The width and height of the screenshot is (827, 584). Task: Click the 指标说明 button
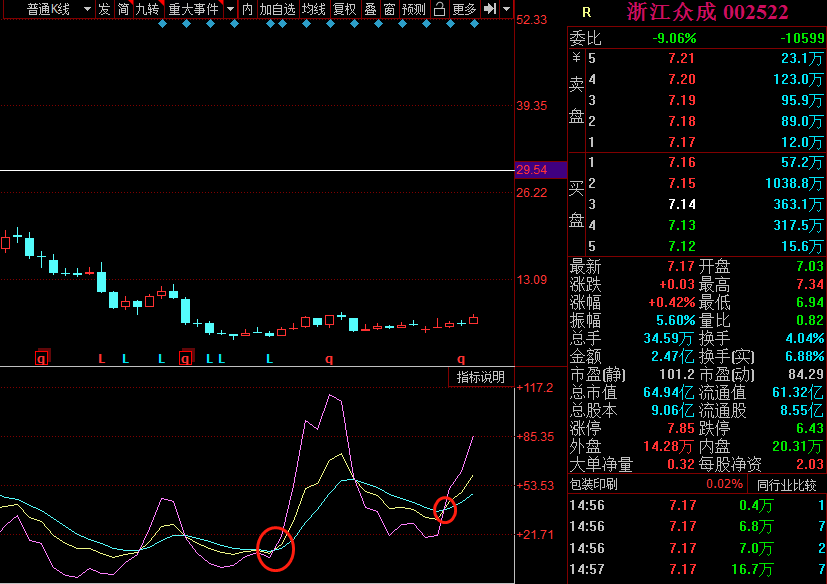481,377
